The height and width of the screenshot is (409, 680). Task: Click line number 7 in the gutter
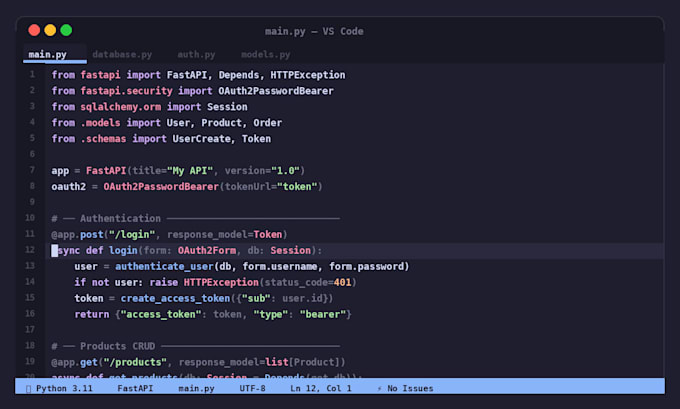[32, 170]
